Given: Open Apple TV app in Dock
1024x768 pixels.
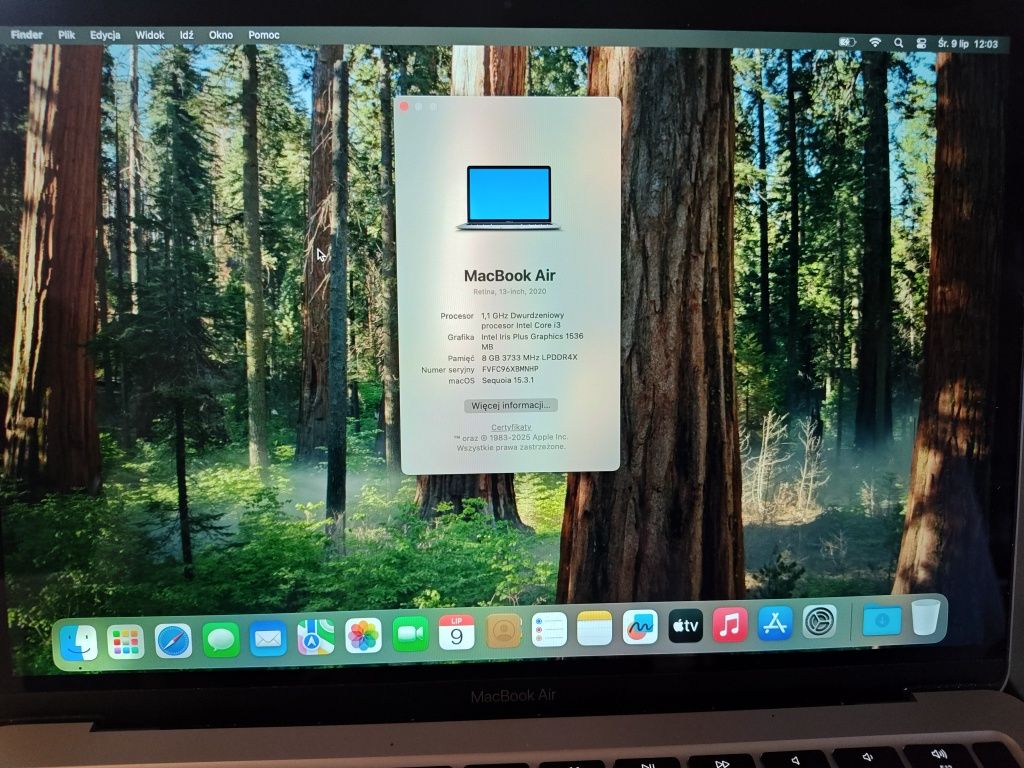Looking at the screenshot, I should [x=685, y=626].
